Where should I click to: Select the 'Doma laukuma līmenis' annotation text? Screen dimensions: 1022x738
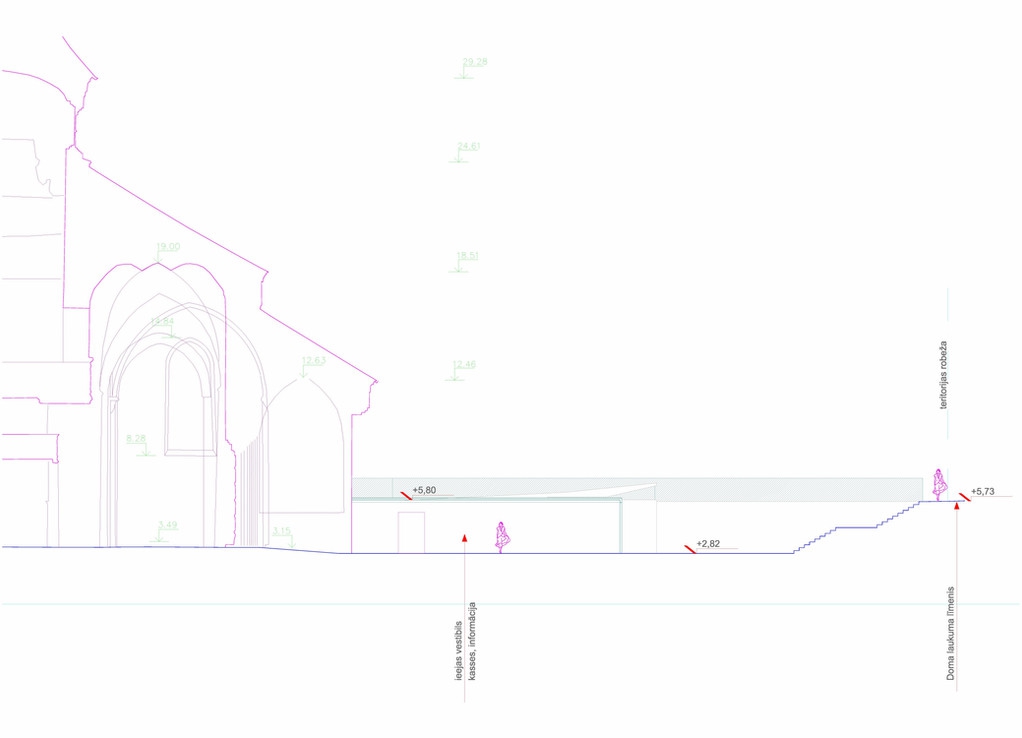952,633
